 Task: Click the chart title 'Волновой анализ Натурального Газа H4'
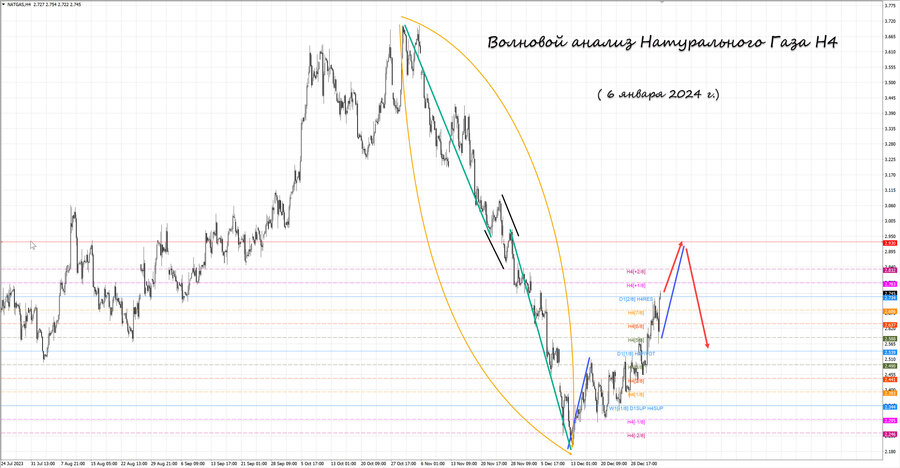coord(663,43)
